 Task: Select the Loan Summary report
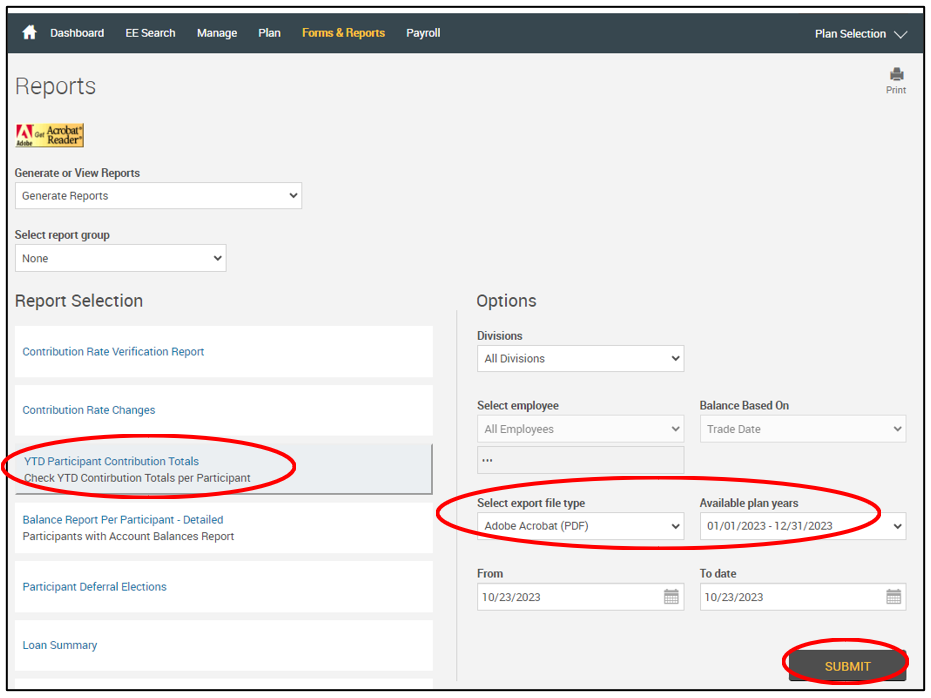click(60, 645)
